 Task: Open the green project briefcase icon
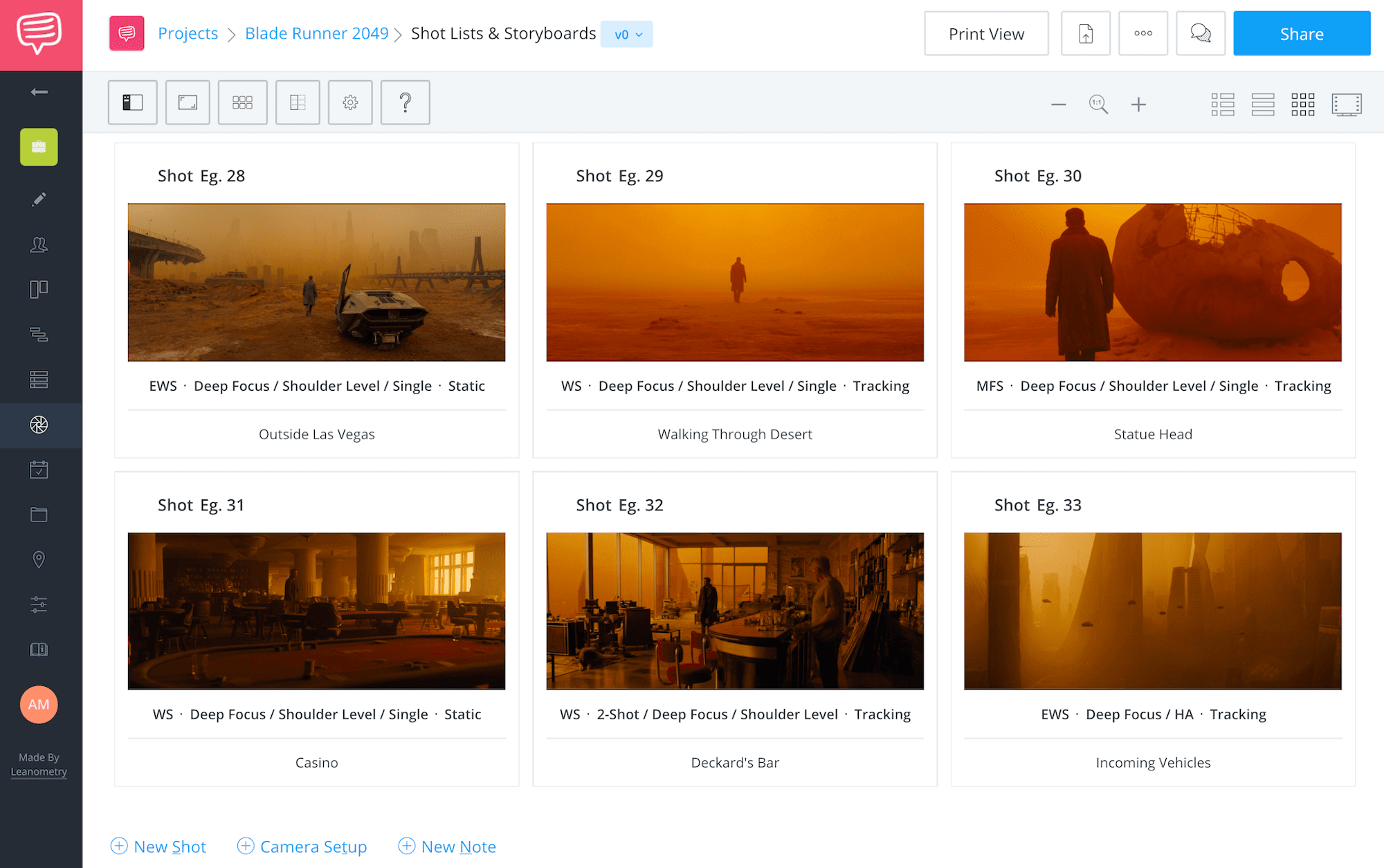coord(39,147)
